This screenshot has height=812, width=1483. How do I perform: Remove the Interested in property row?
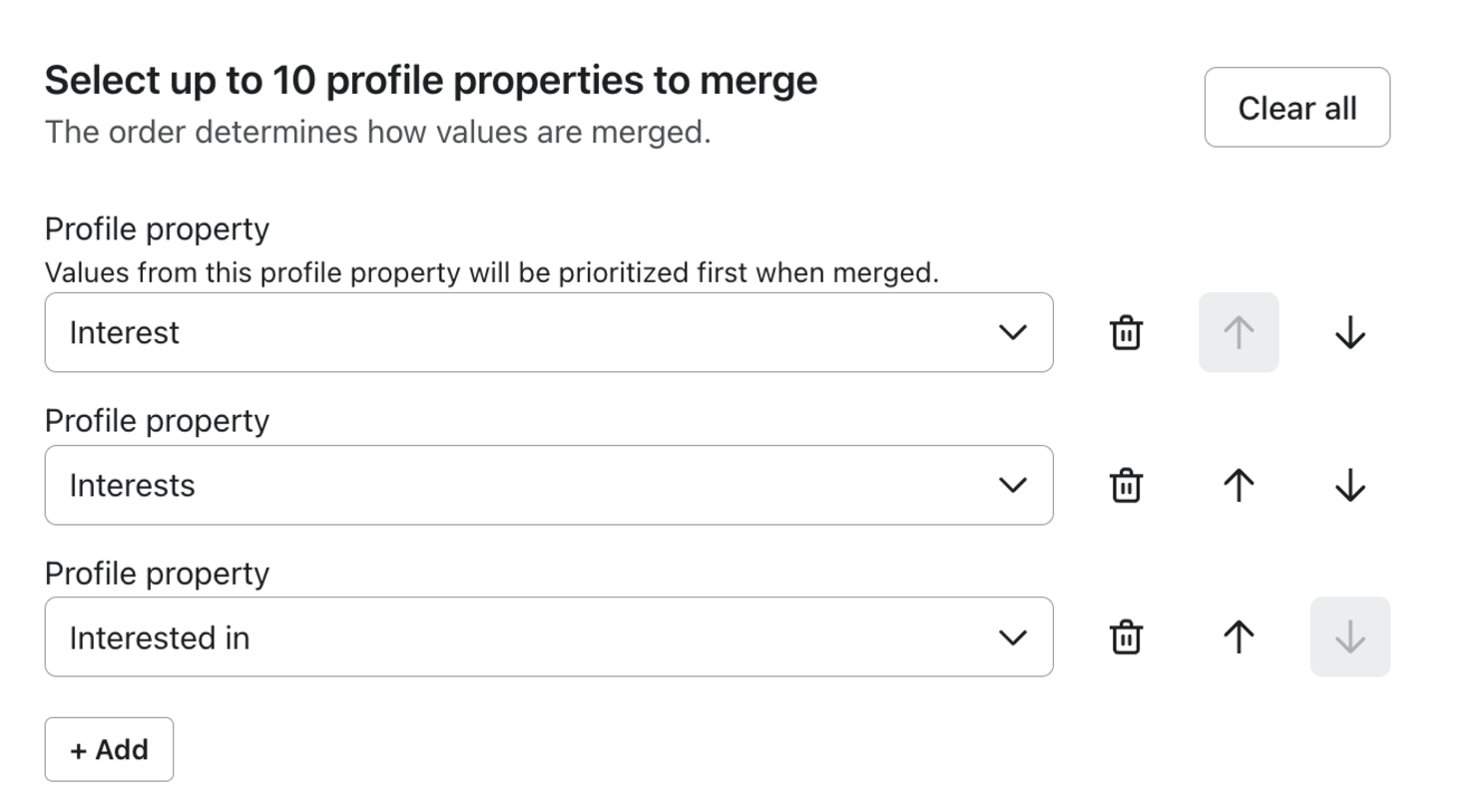point(1126,637)
